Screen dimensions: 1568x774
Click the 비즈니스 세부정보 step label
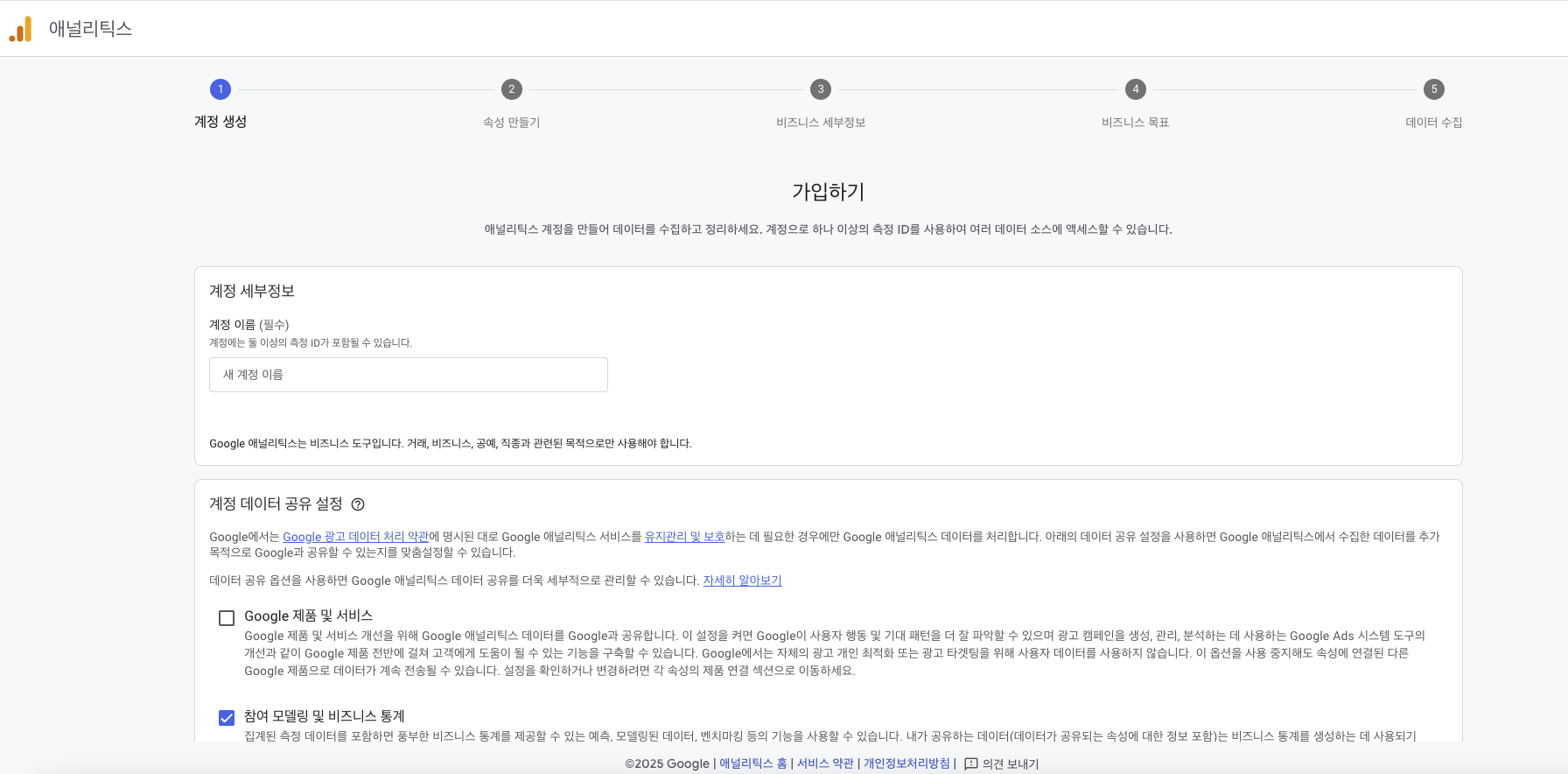pyautogui.click(x=821, y=123)
